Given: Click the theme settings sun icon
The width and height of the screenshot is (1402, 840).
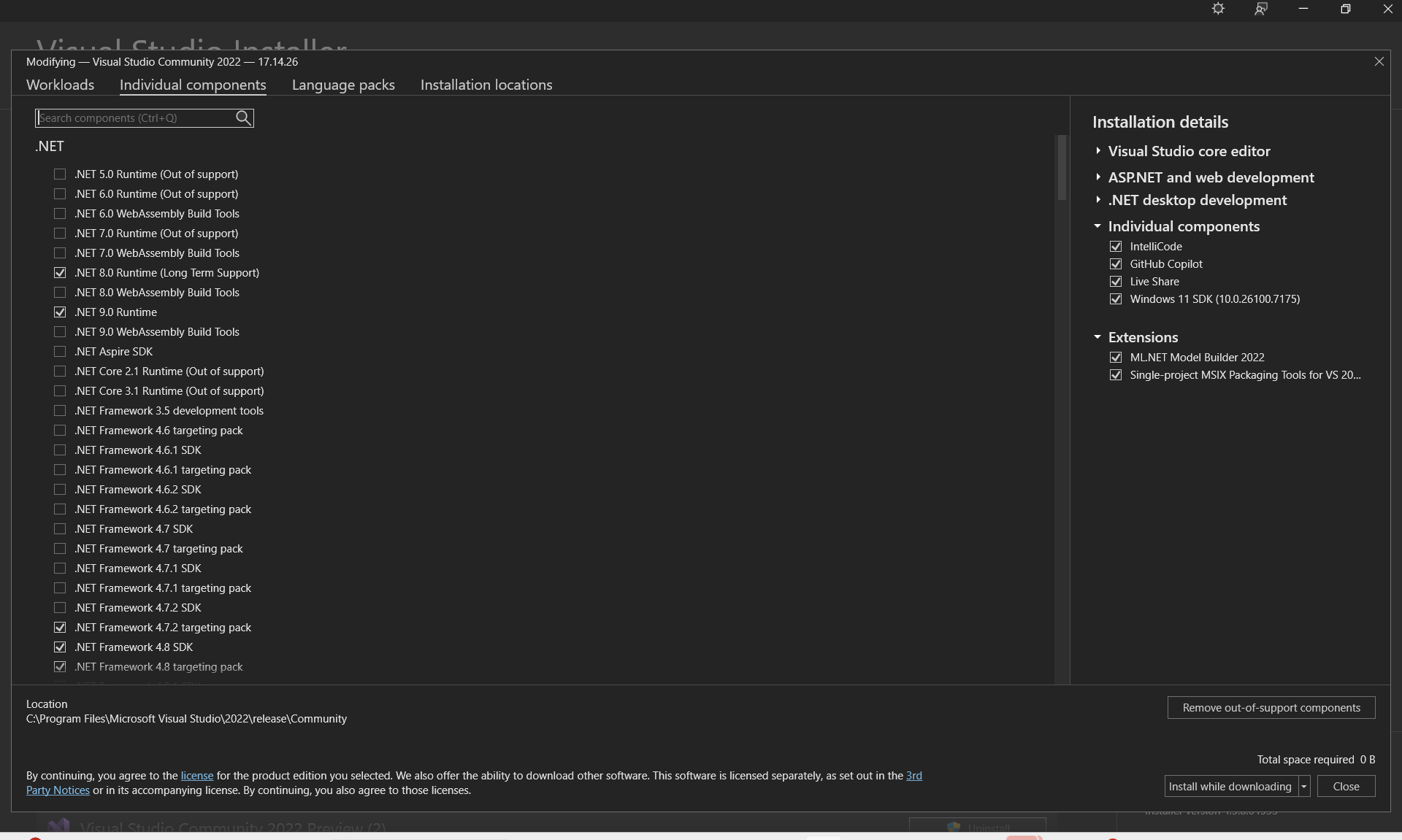Looking at the screenshot, I should tap(1218, 9).
